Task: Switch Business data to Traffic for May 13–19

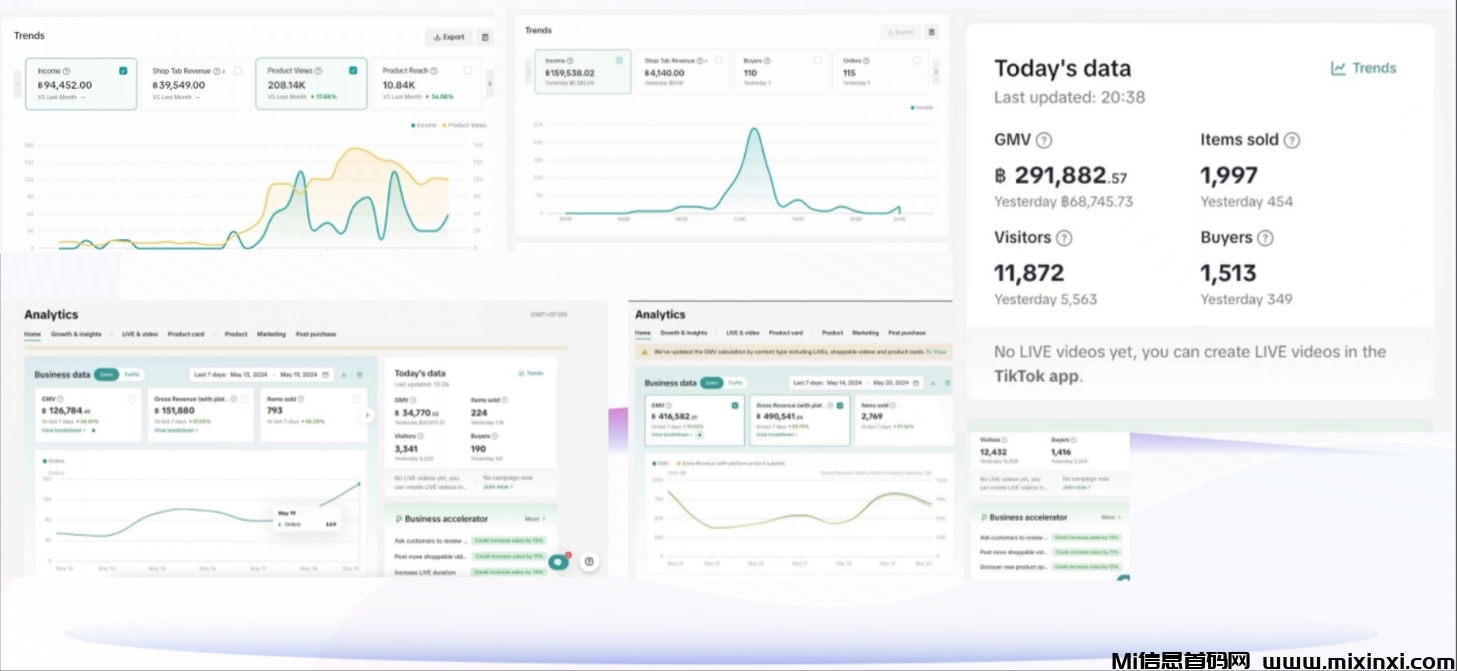Action: pos(131,375)
